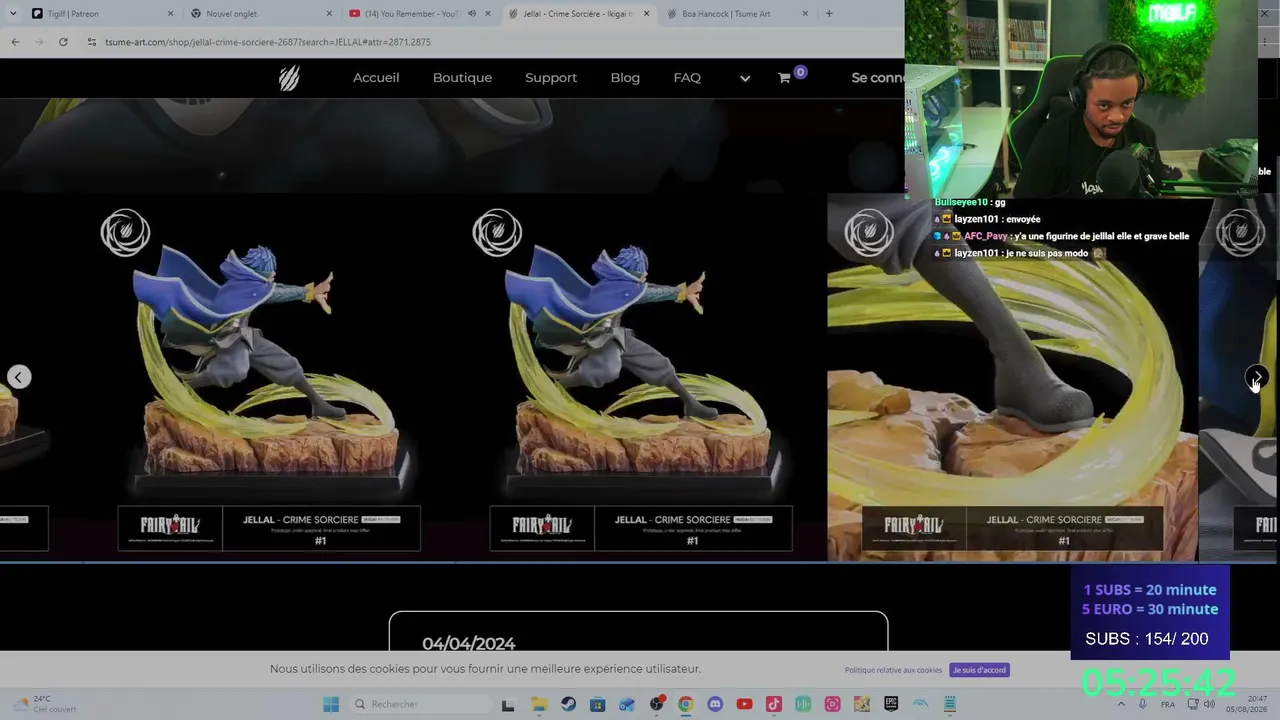1280x720 pixels.
Task: Open the first Jellal figure carousel image
Action: coord(269,377)
